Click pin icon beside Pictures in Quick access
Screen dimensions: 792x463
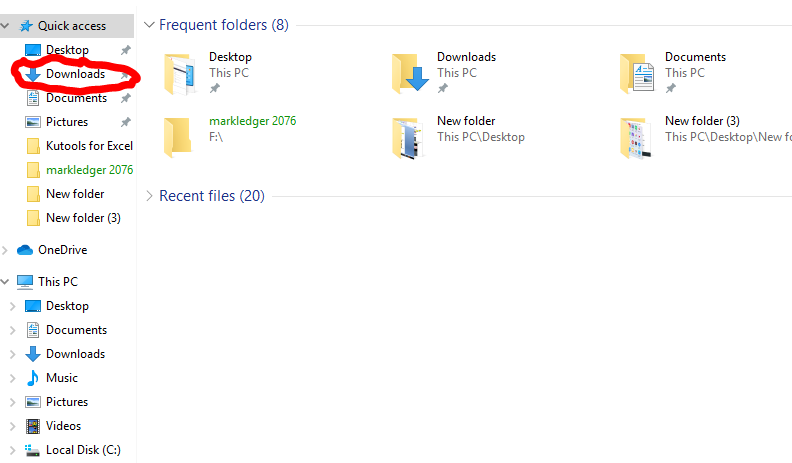click(125, 122)
